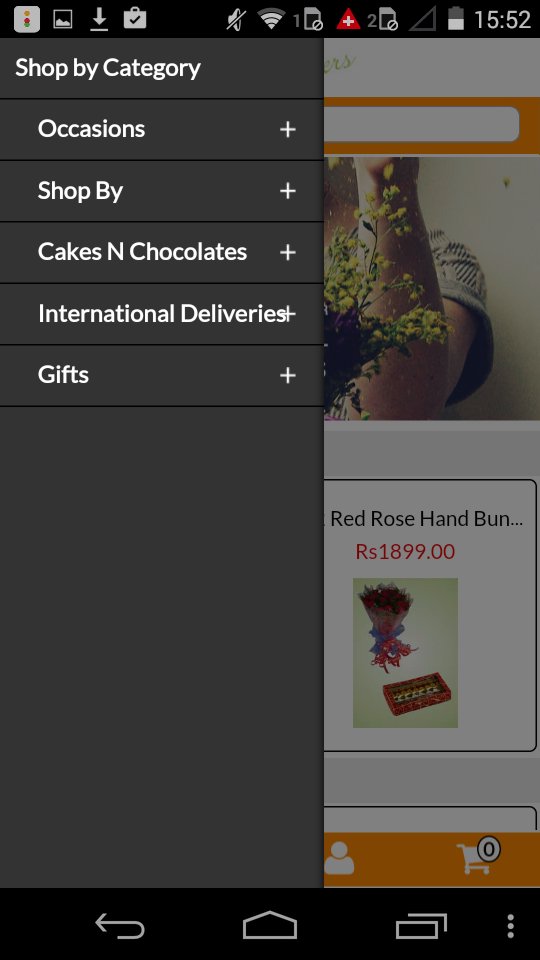The image size is (540, 960).
Task: Tap the Shop by Category header
Action: click(x=108, y=68)
